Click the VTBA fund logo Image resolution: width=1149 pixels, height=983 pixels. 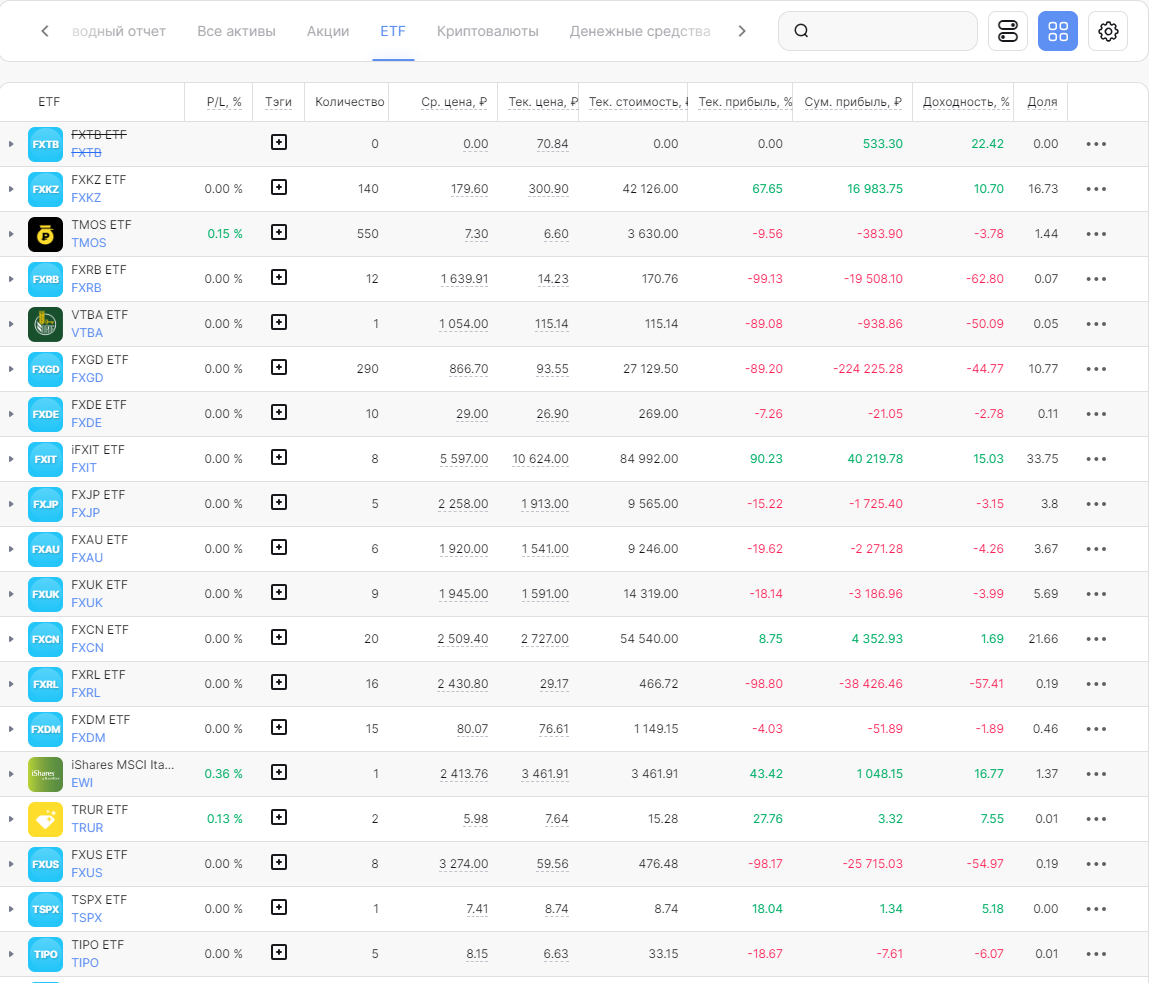[x=45, y=324]
